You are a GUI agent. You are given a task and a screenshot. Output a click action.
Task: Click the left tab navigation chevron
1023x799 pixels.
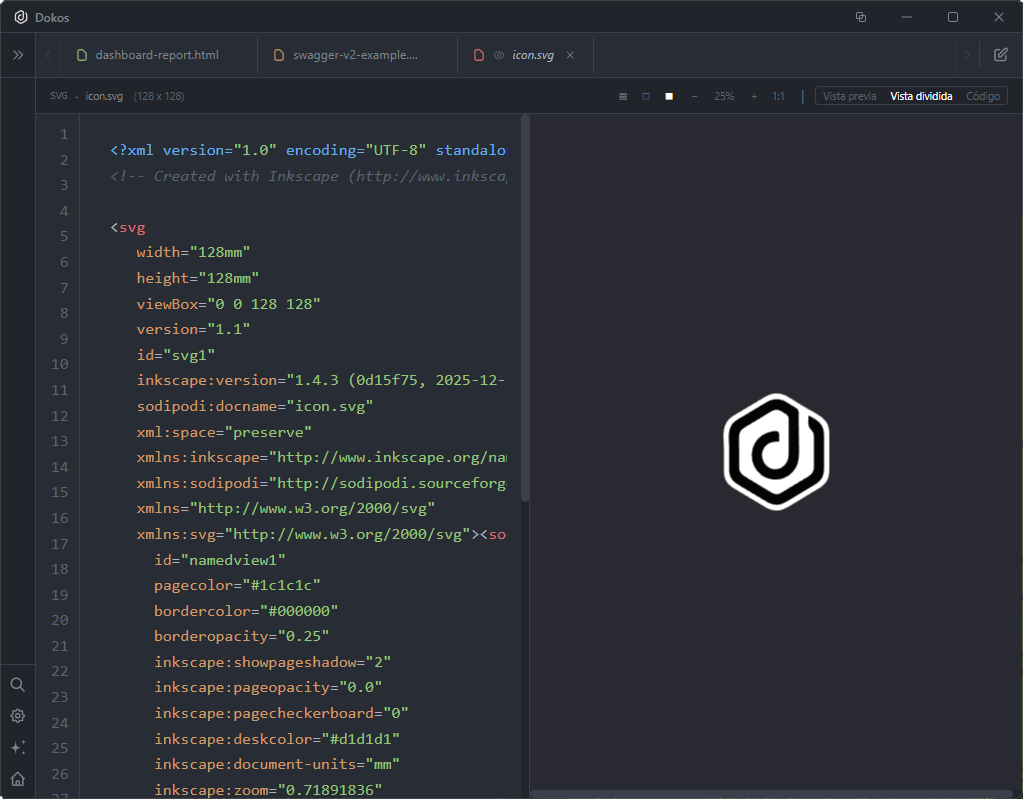[47, 55]
